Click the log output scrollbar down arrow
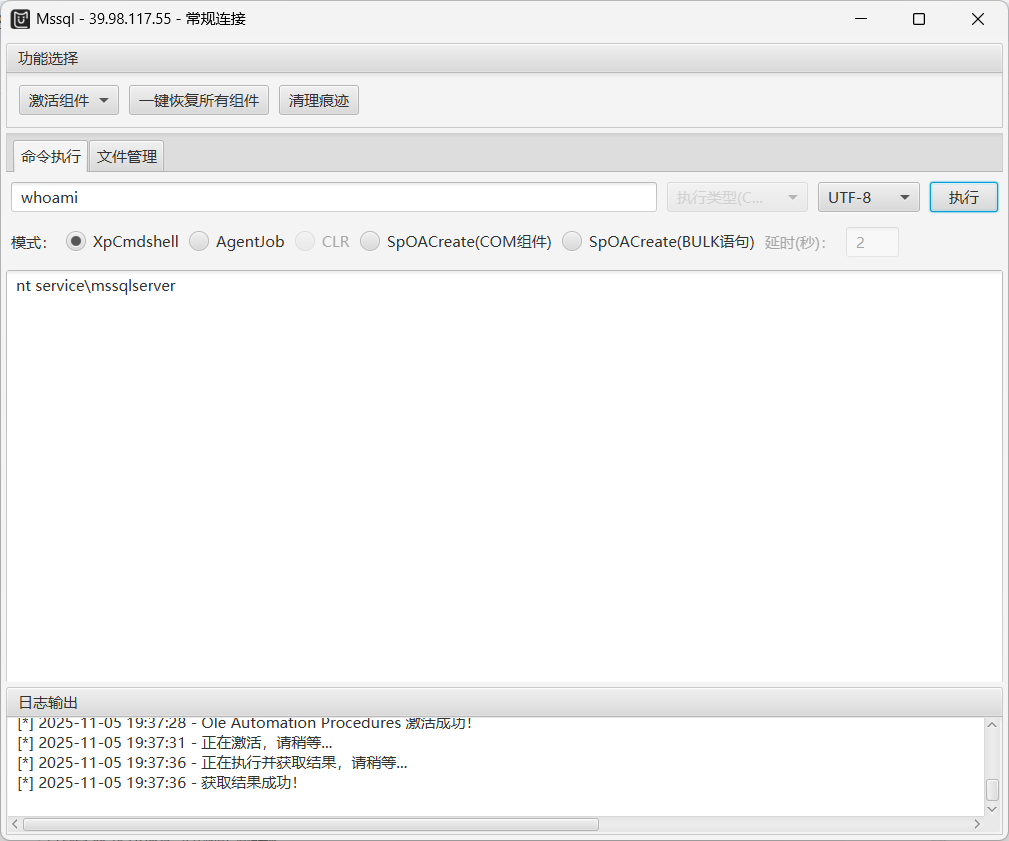Screen dimensions: 1009x841 pyautogui.click(x=992, y=808)
